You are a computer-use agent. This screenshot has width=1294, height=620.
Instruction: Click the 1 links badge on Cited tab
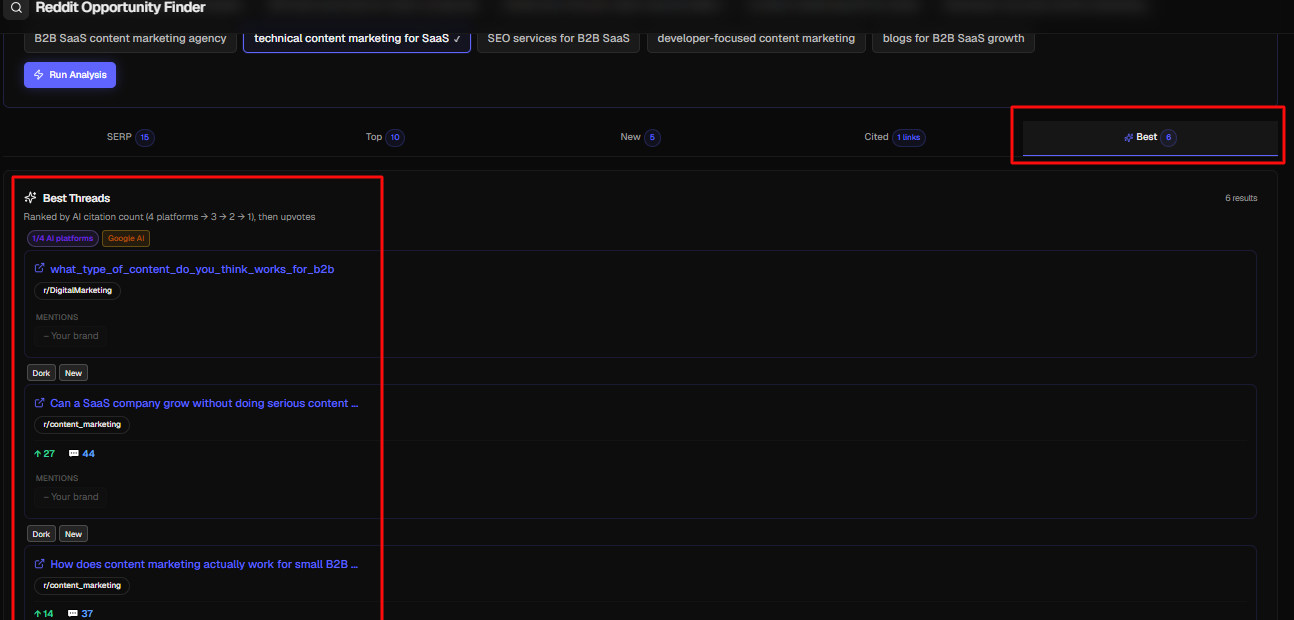click(909, 137)
